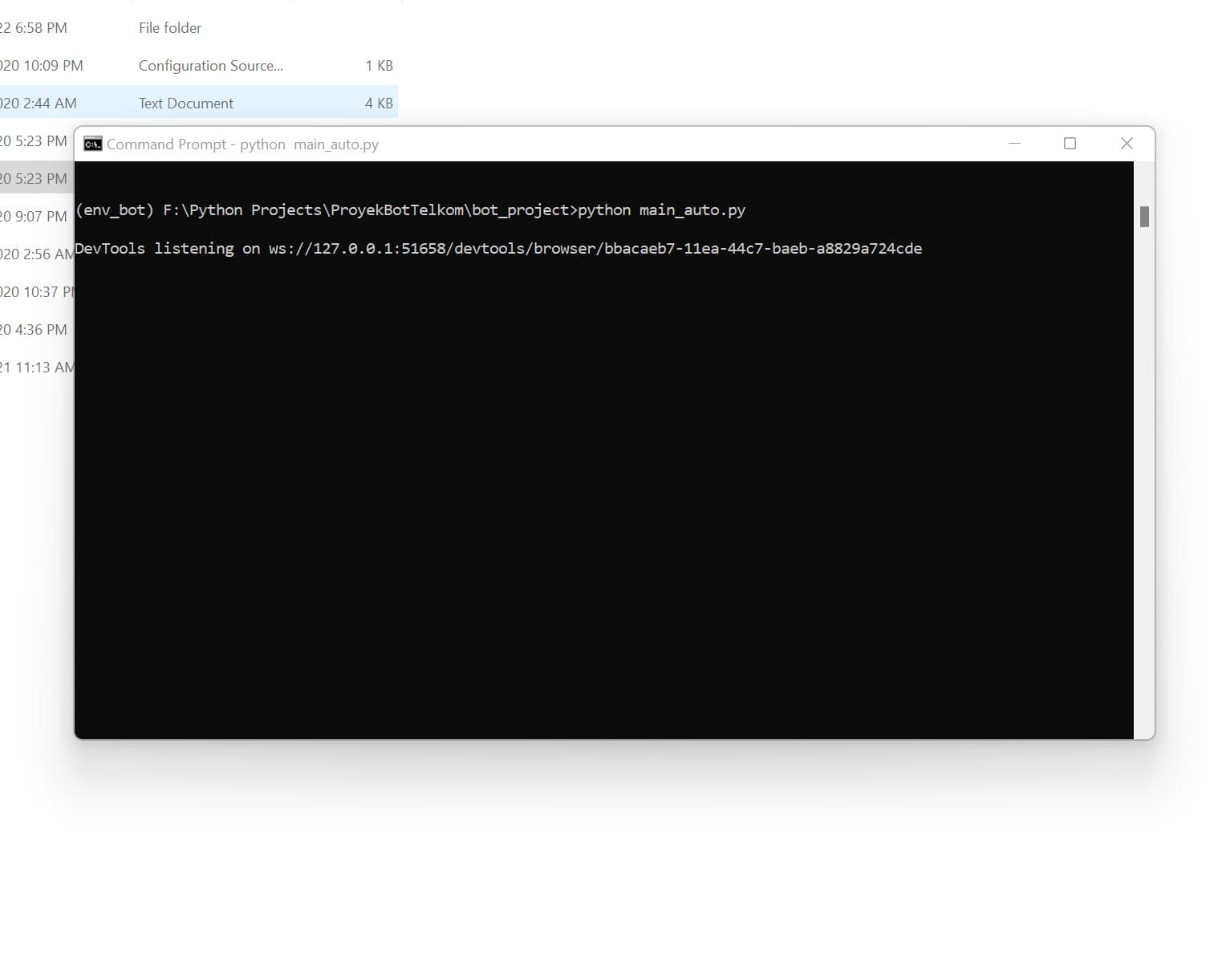The height and width of the screenshot is (980, 1214).
Task: Click the '10:09 PM' date cell in Explorer
Action: [x=42, y=66]
